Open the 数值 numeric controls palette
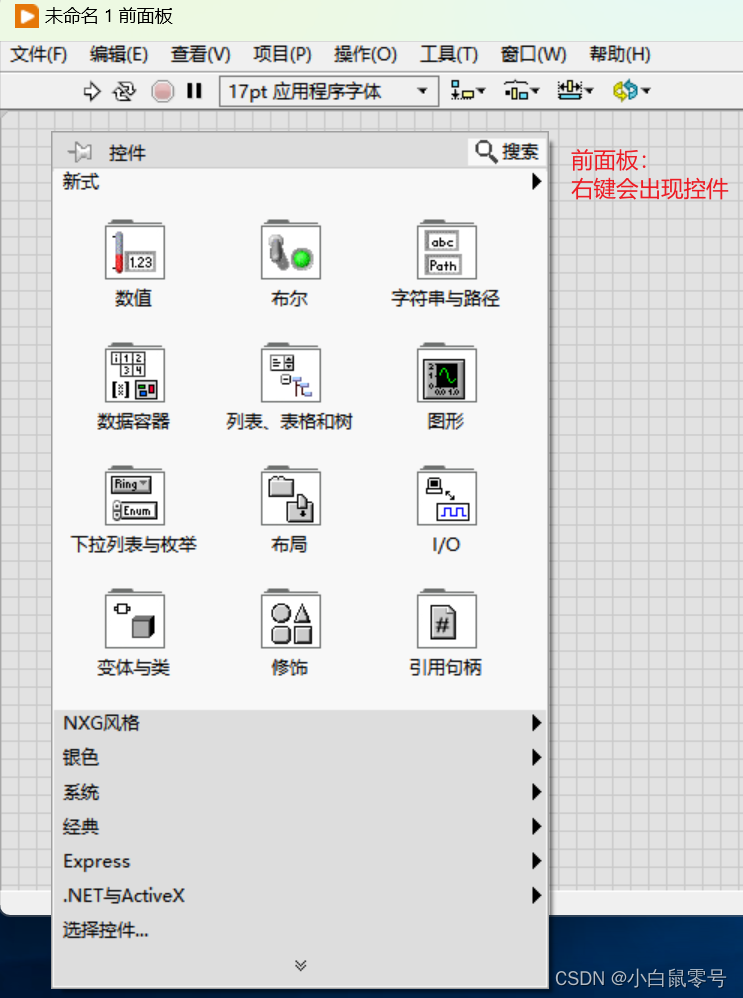The width and height of the screenshot is (743, 998). coord(134,250)
